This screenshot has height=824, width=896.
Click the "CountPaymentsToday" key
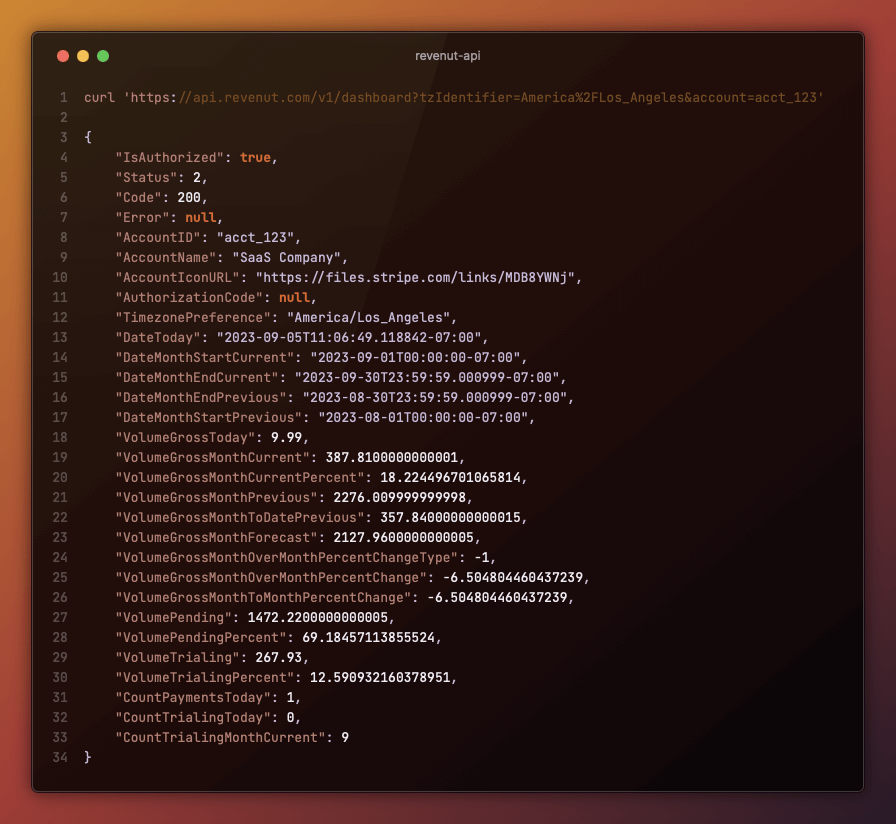click(193, 698)
